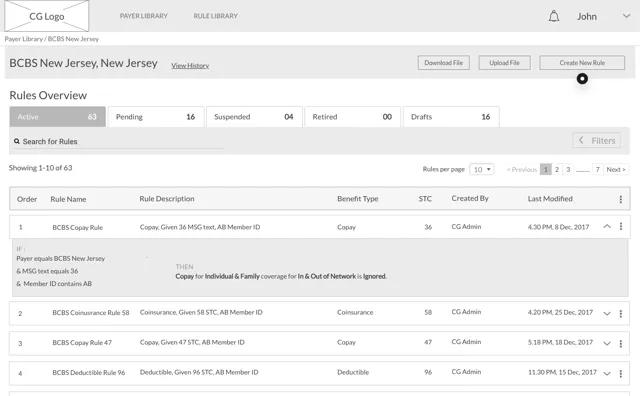Click the Download File button

tap(444, 63)
